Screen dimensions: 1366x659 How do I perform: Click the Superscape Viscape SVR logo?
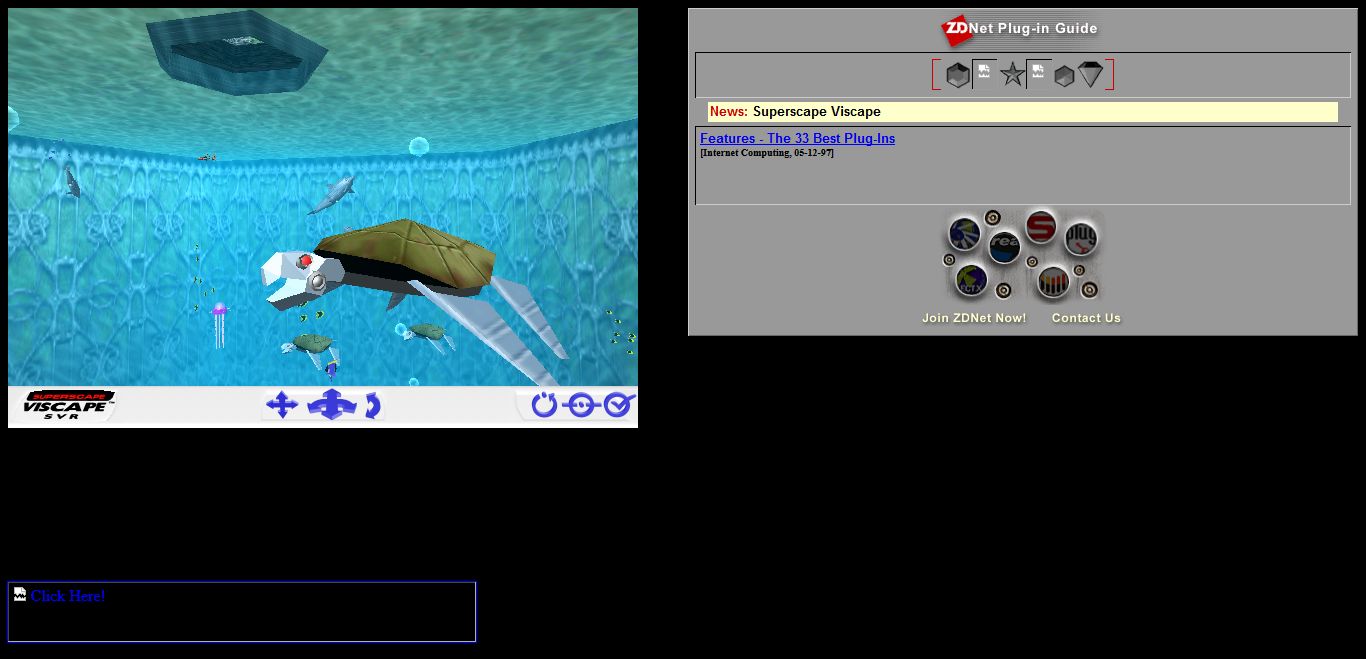(68, 405)
